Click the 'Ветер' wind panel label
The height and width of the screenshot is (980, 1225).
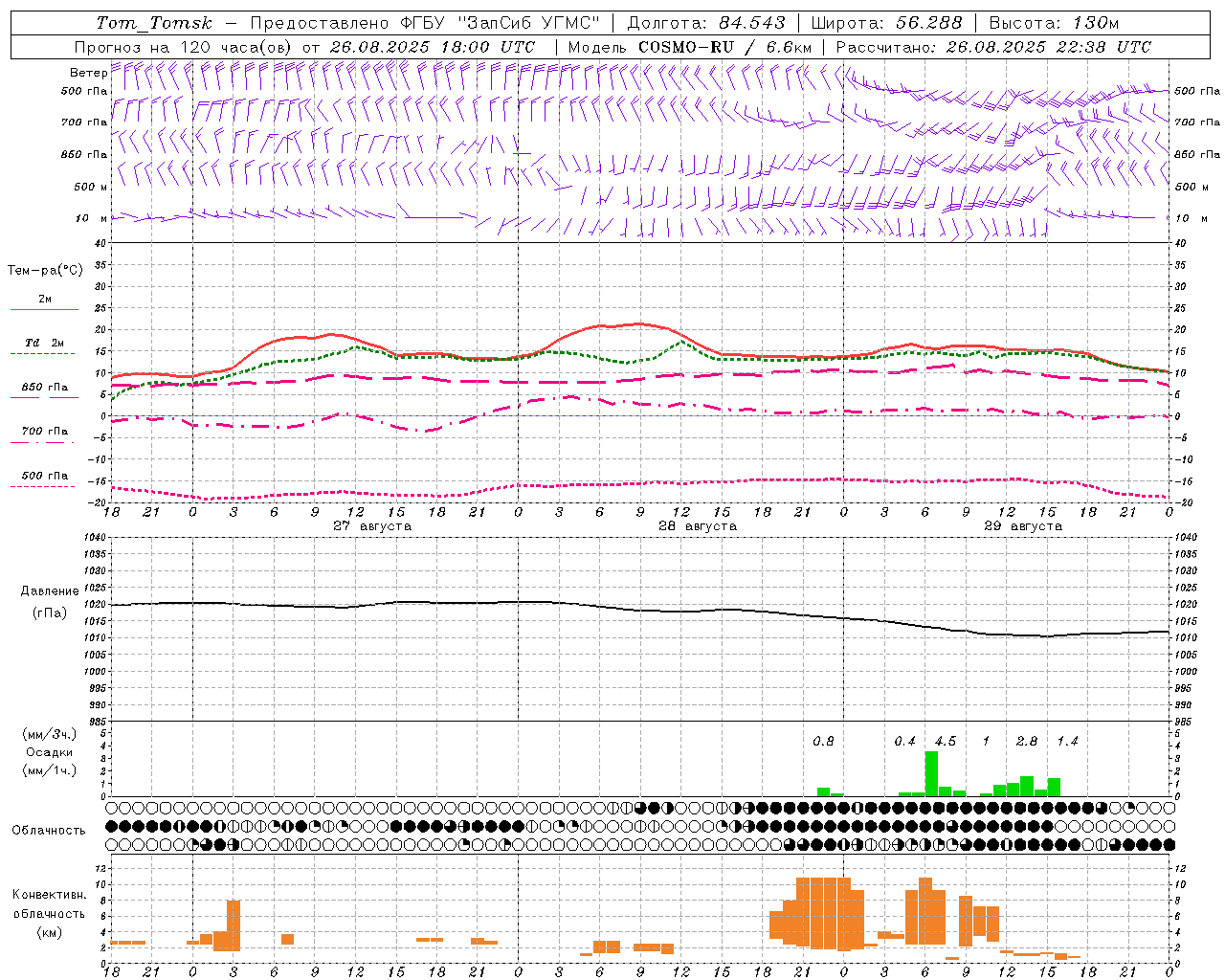pos(89,73)
